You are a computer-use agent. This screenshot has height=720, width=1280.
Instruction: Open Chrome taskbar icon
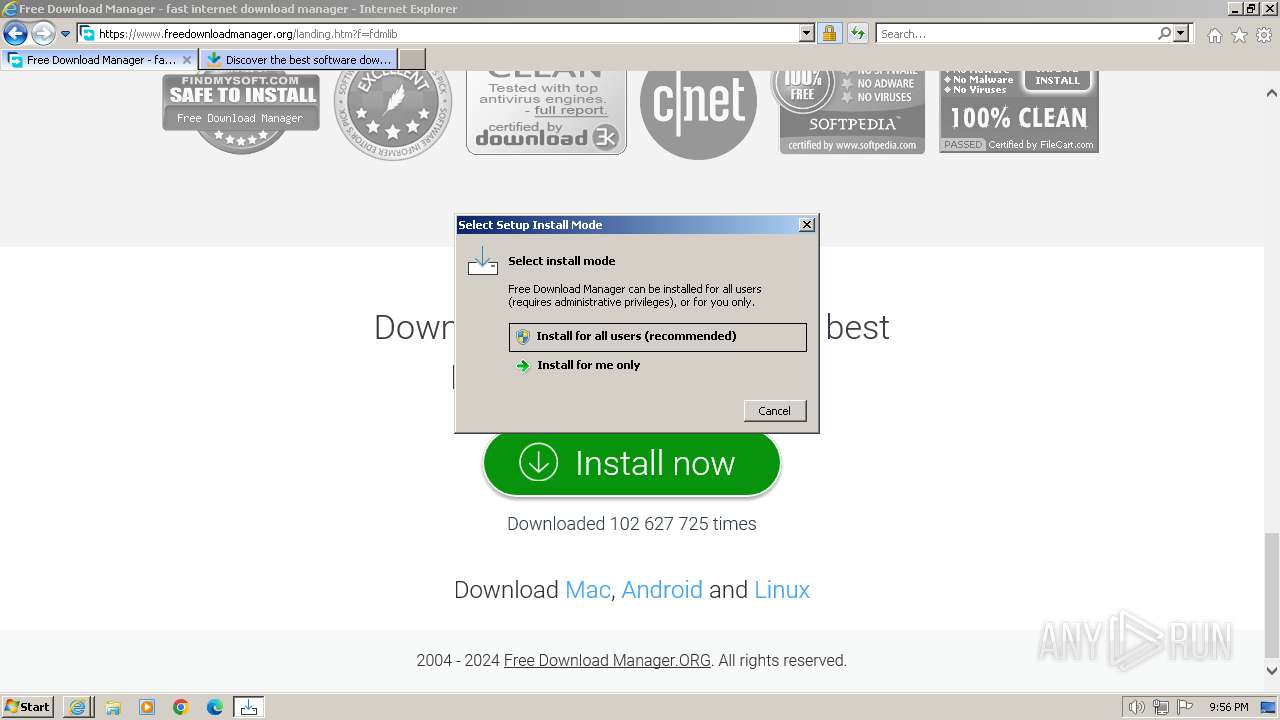(181, 707)
